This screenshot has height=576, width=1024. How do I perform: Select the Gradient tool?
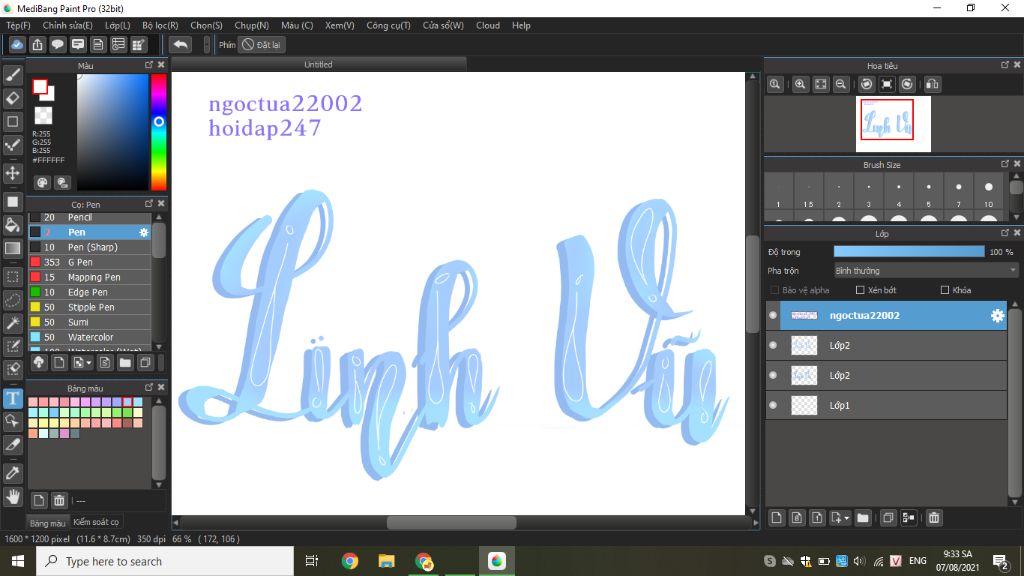[12, 248]
